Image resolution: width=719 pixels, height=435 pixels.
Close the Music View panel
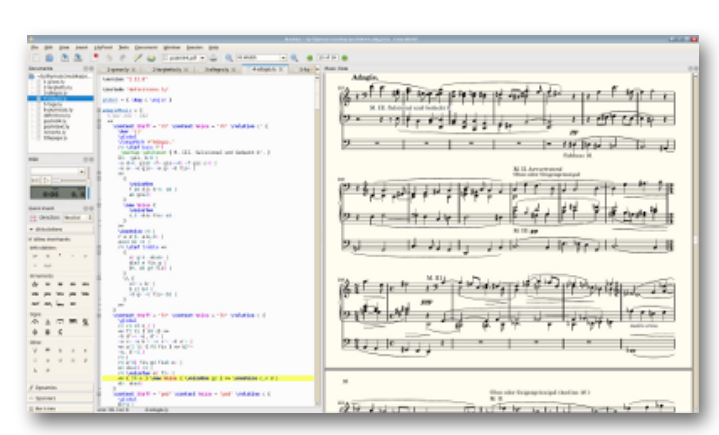[696, 68]
